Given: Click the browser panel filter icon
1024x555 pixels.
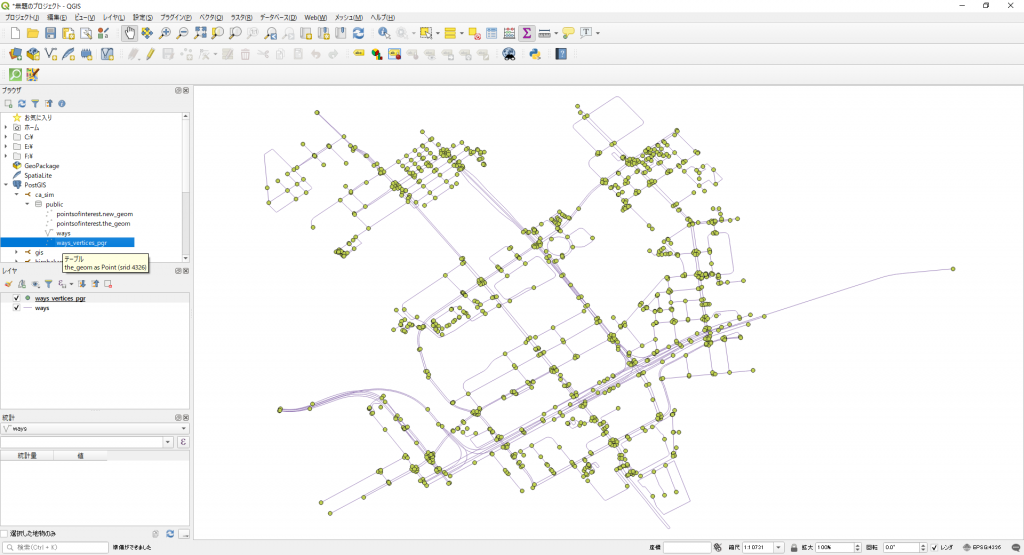Looking at the screenshot, I should point(35,103).
